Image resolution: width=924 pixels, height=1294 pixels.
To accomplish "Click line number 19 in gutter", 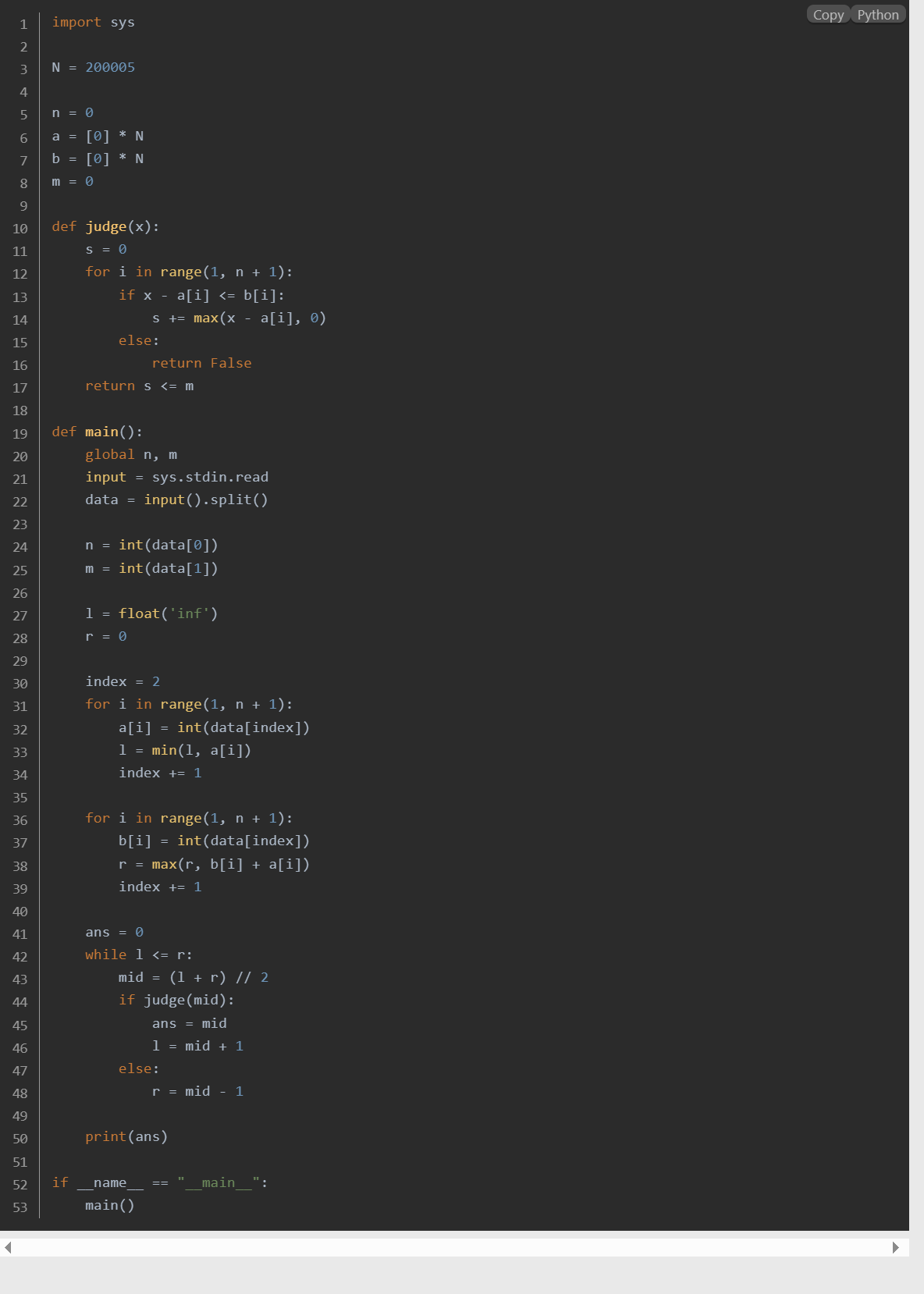I will point(20,434).
